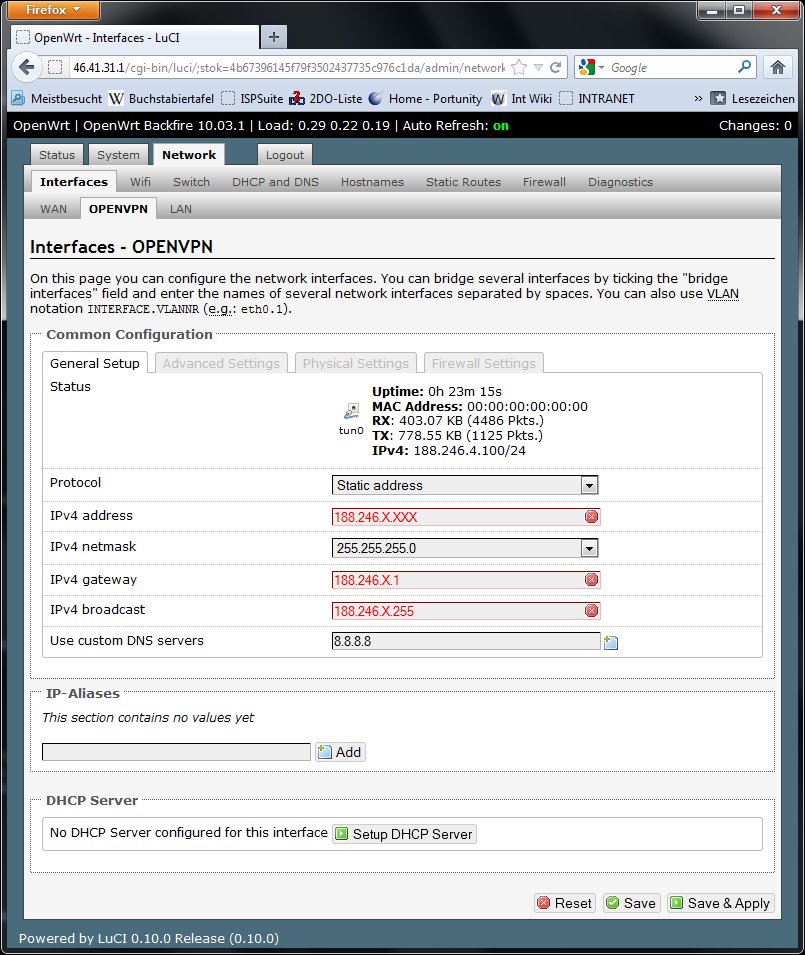Click the bookmark star in the address bar
Screen dimensions: 805x955
pos(519,67)
